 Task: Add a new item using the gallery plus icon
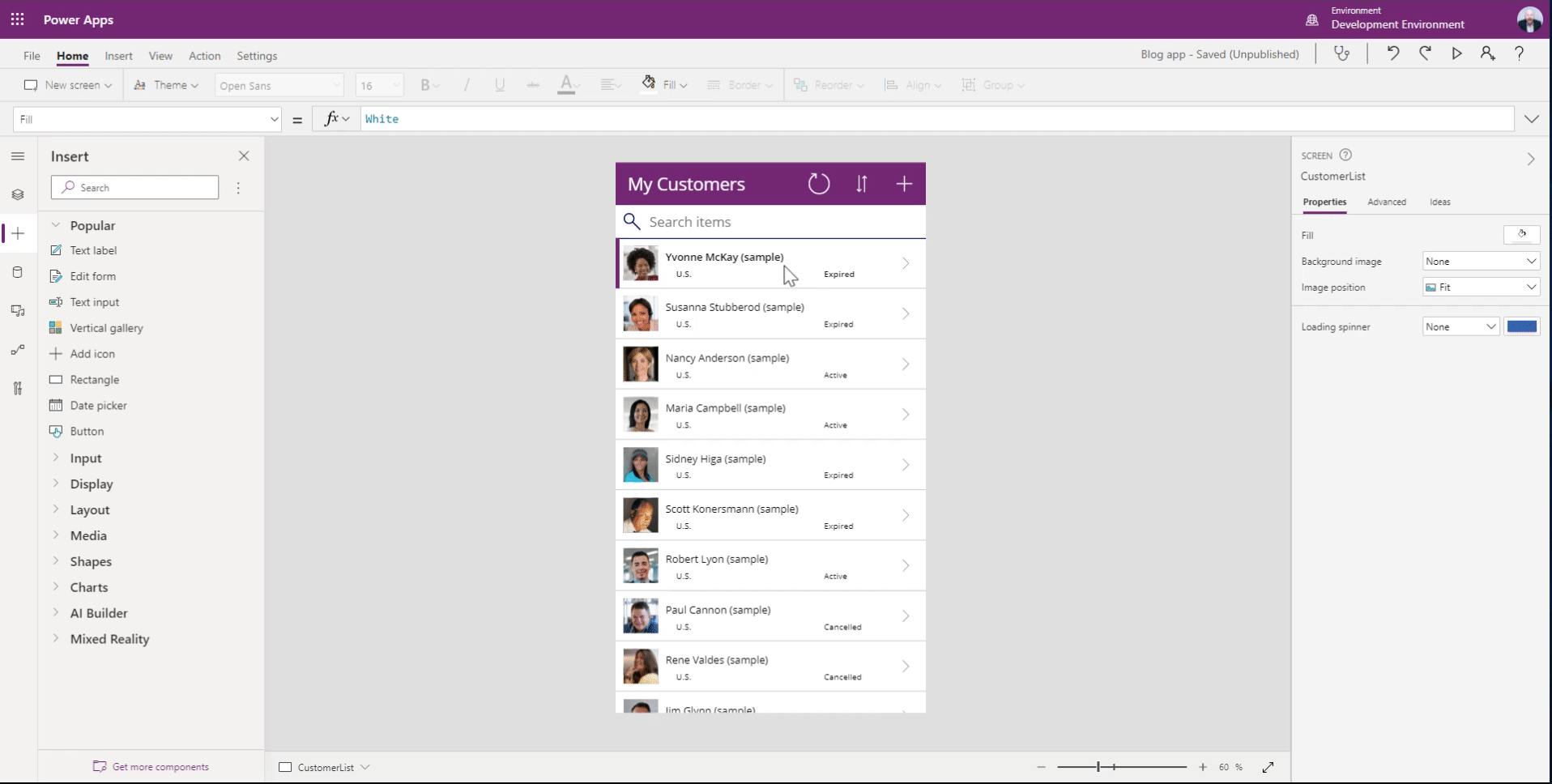click(x=903, y=184)
